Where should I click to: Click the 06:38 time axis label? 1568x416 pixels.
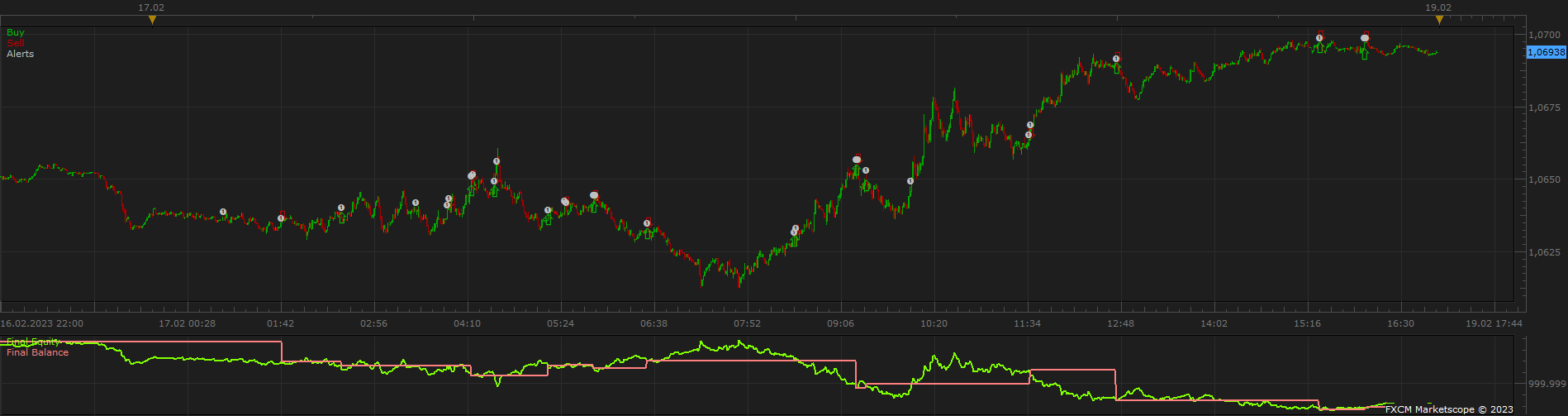pos(653,323)
